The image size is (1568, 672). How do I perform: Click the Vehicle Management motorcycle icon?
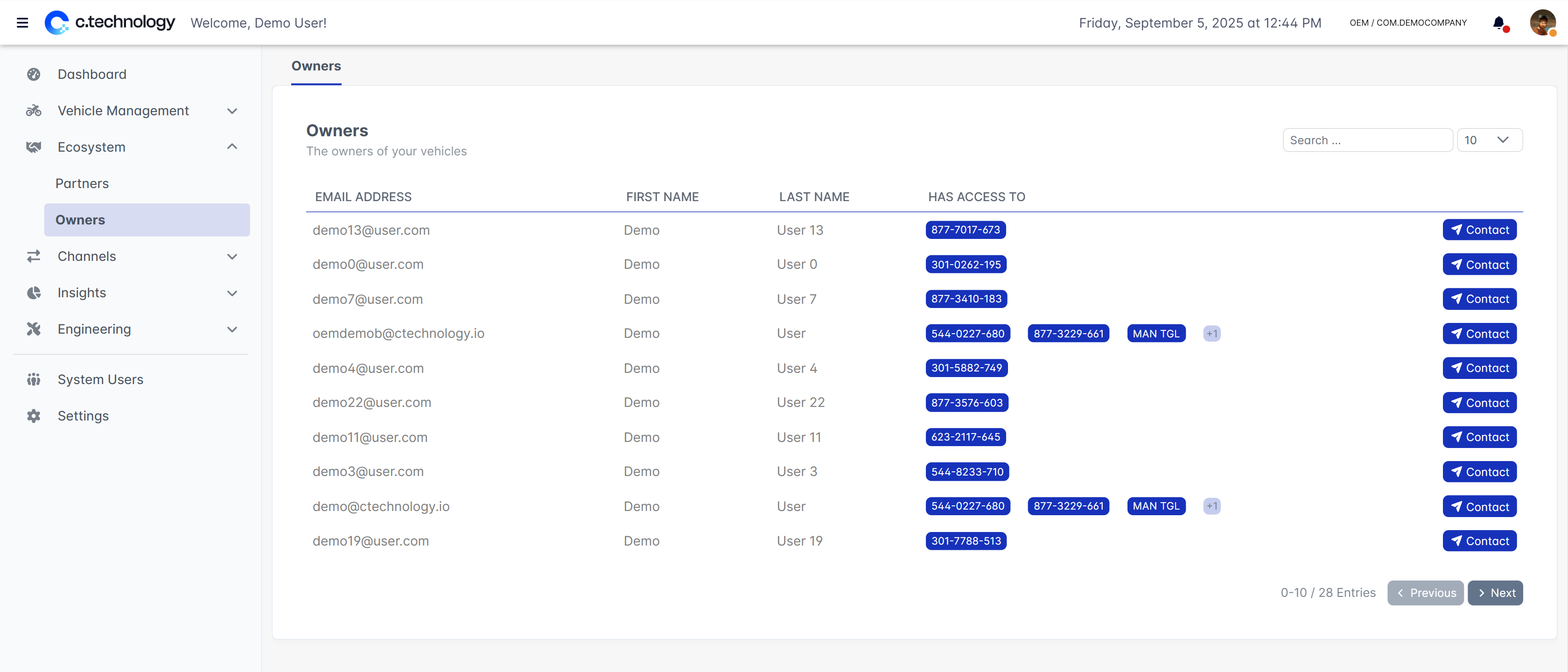point(34,111)
